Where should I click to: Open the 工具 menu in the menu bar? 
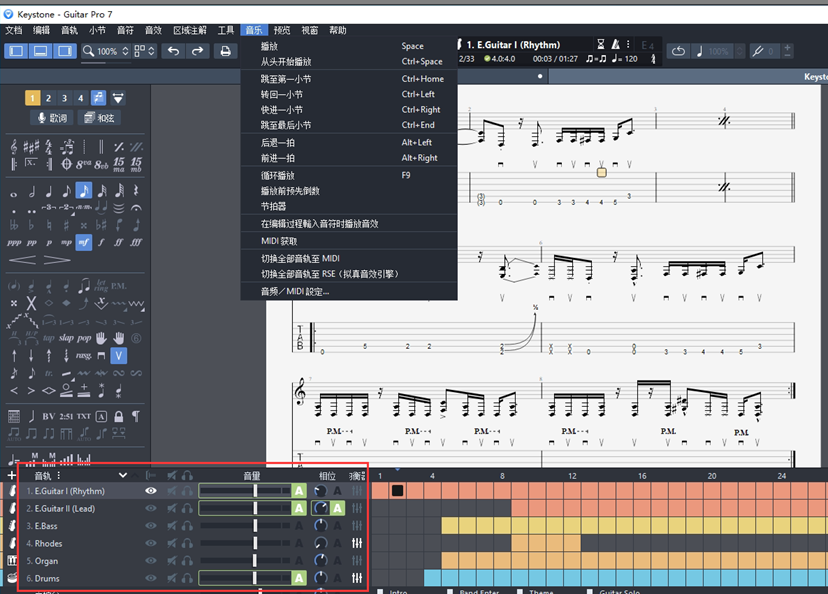coord(226,31)
